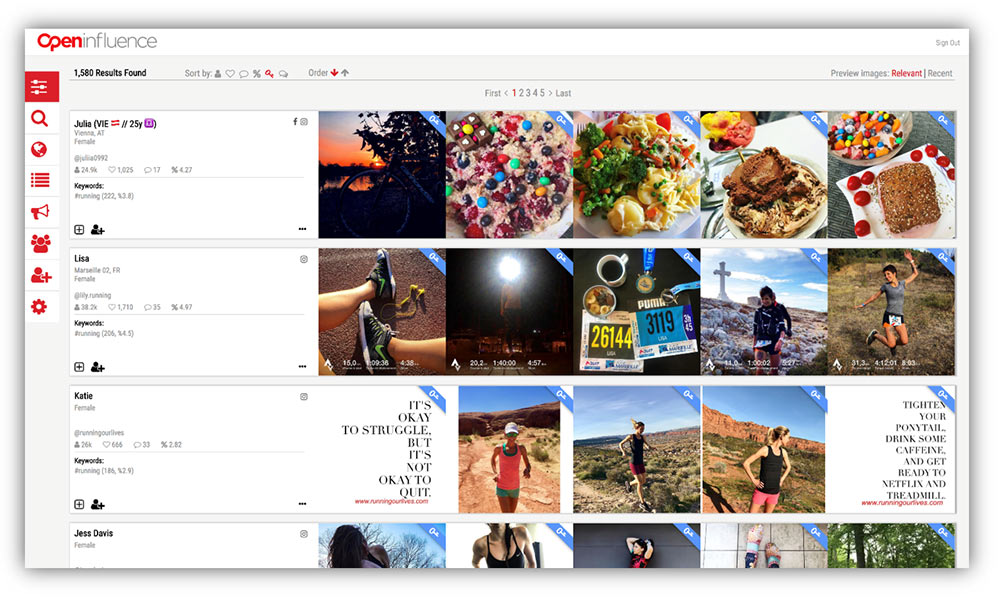Open Julia's sunset bicycle photo
The width and height of the screenshot is (1000, 607).
tap(382, 175)
